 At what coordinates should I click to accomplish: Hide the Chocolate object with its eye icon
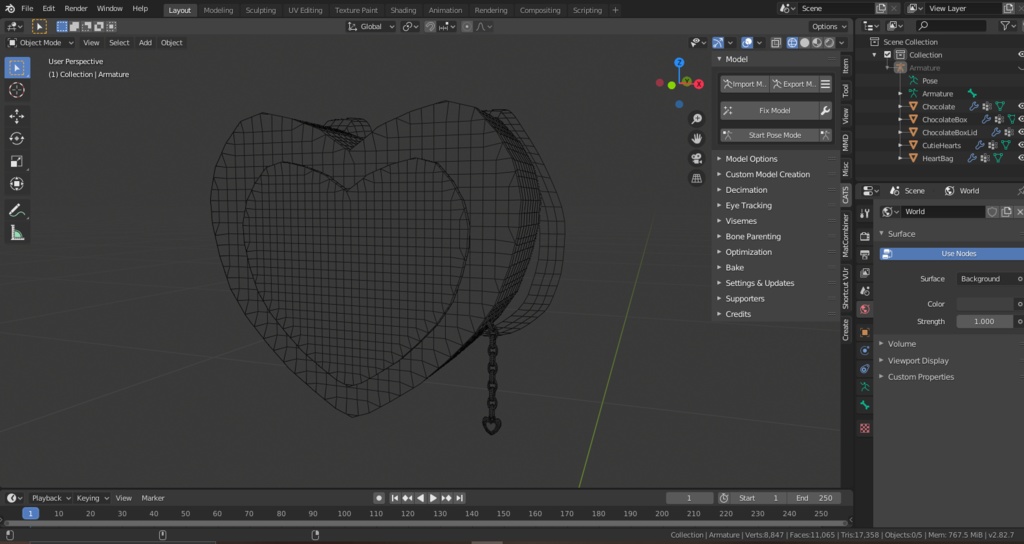pyautogui.click(x=1021, y=106)
